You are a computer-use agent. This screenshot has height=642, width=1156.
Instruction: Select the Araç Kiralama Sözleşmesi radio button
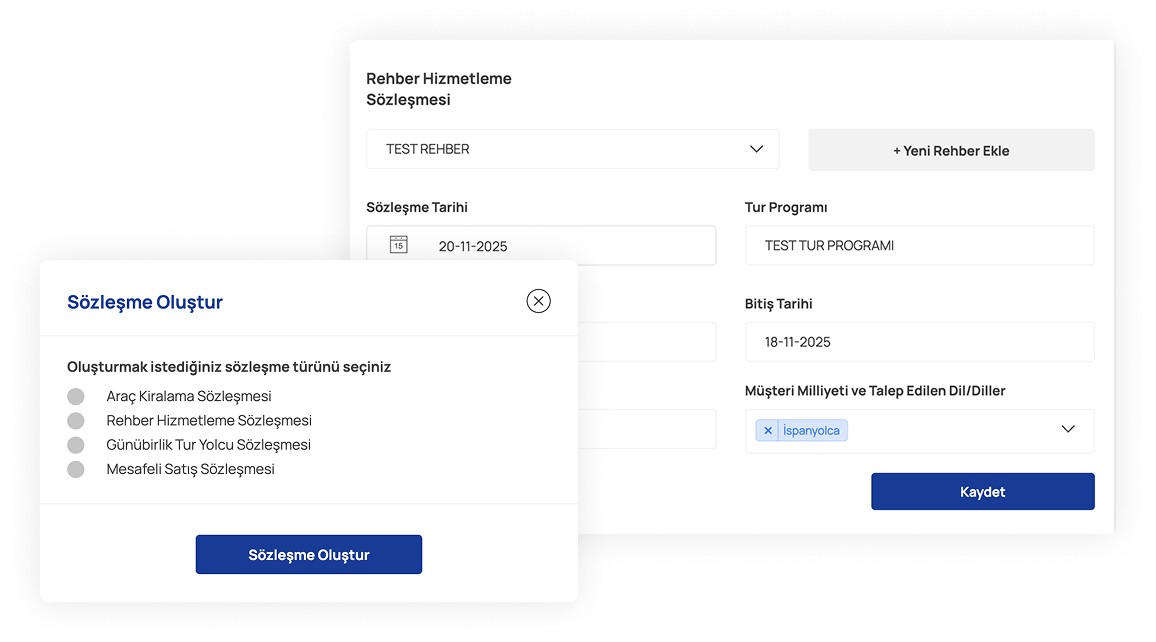coord(76,396)
